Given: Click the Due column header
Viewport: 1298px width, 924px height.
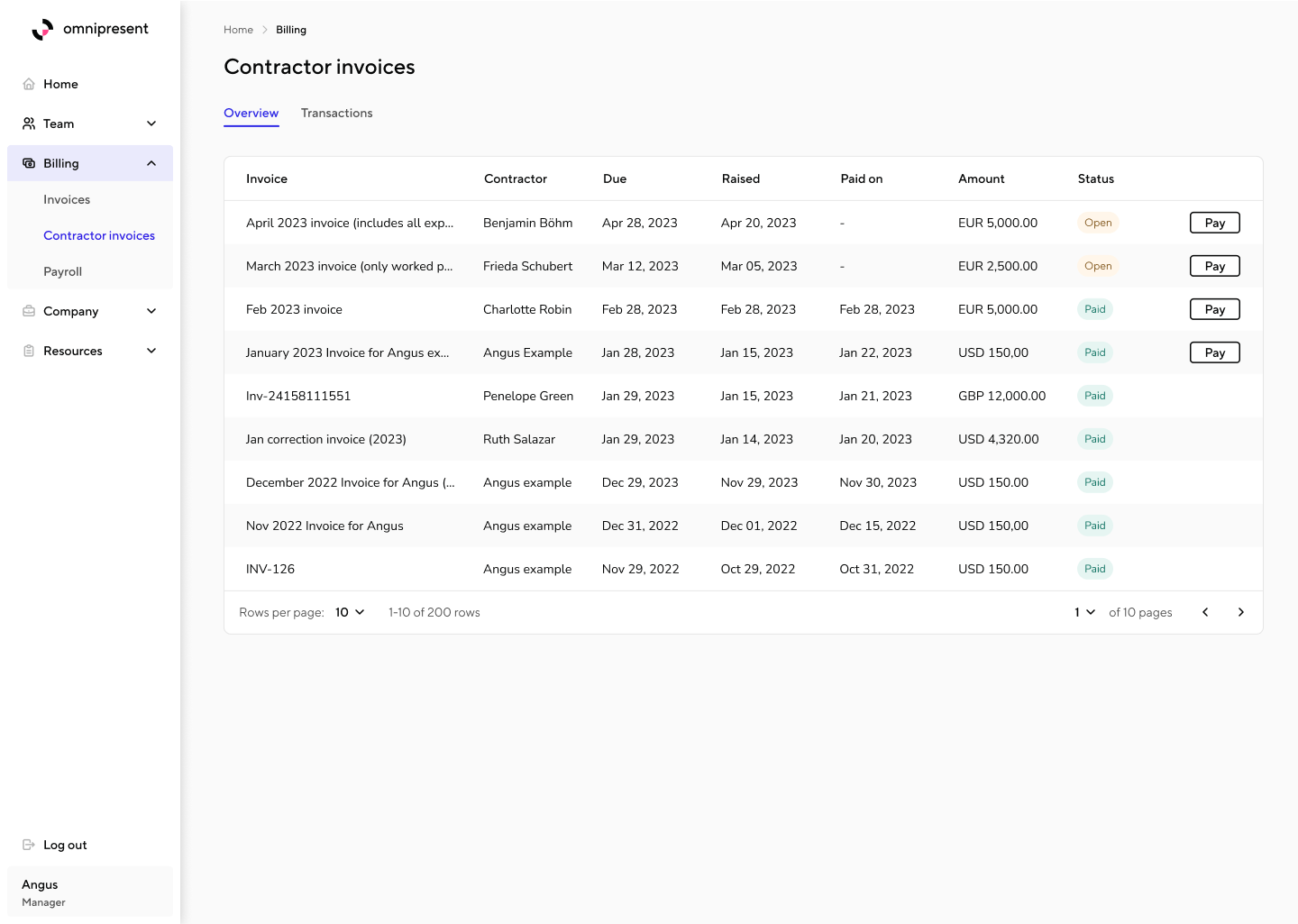Looking at the screenshot, I should 615,178.
